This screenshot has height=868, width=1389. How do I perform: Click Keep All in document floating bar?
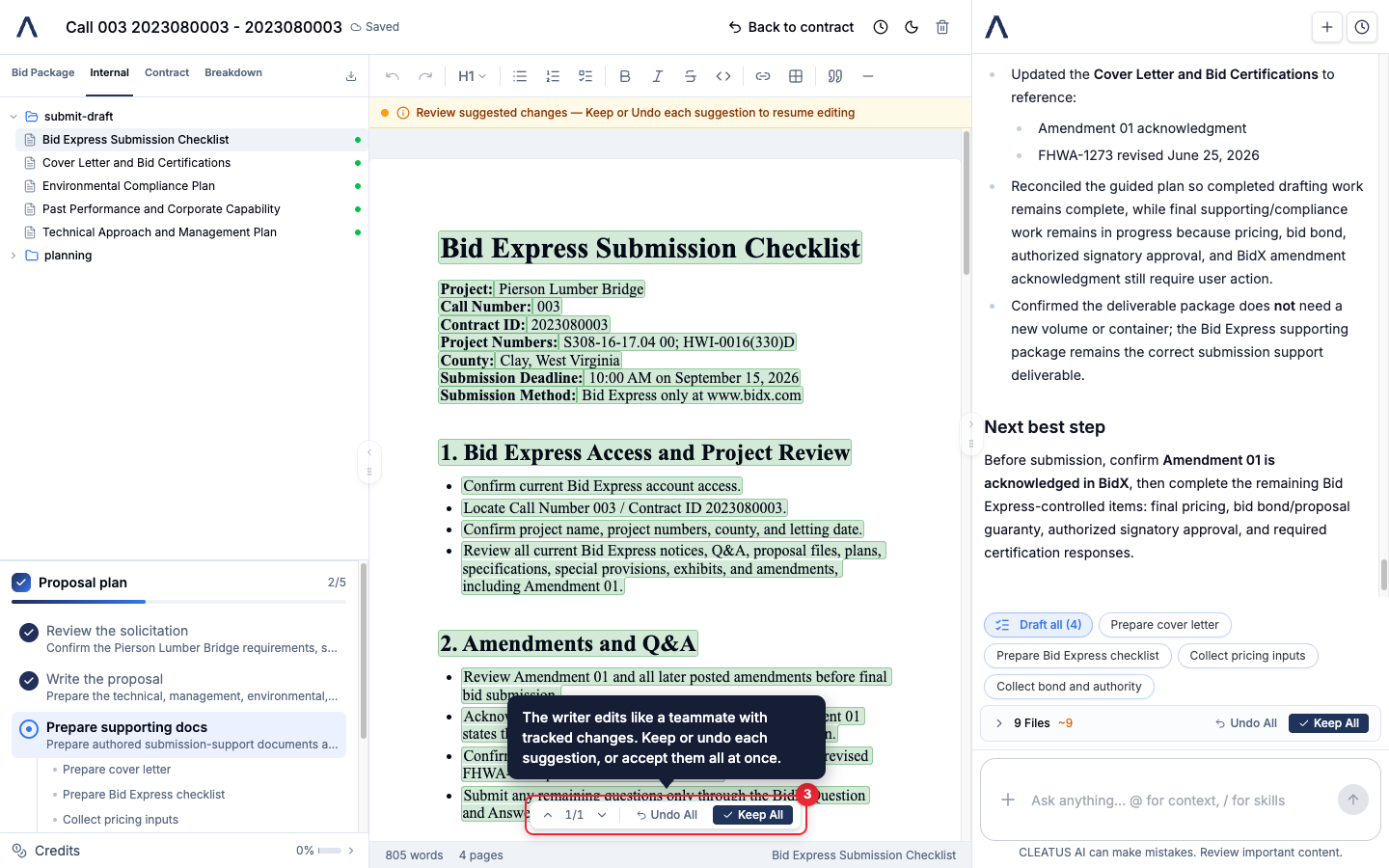coord(752,815)
